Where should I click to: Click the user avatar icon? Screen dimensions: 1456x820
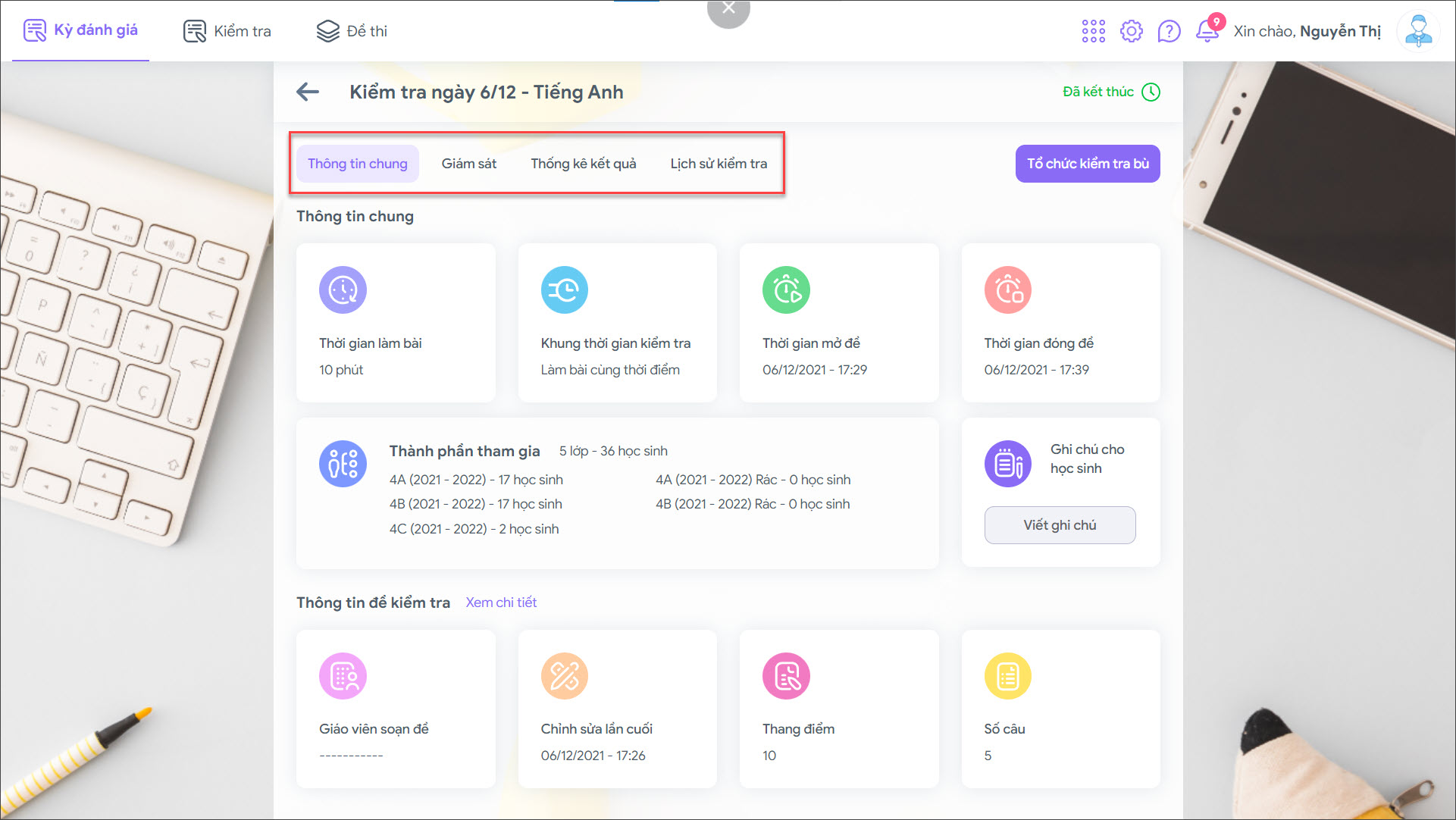tap(1417, 31)
